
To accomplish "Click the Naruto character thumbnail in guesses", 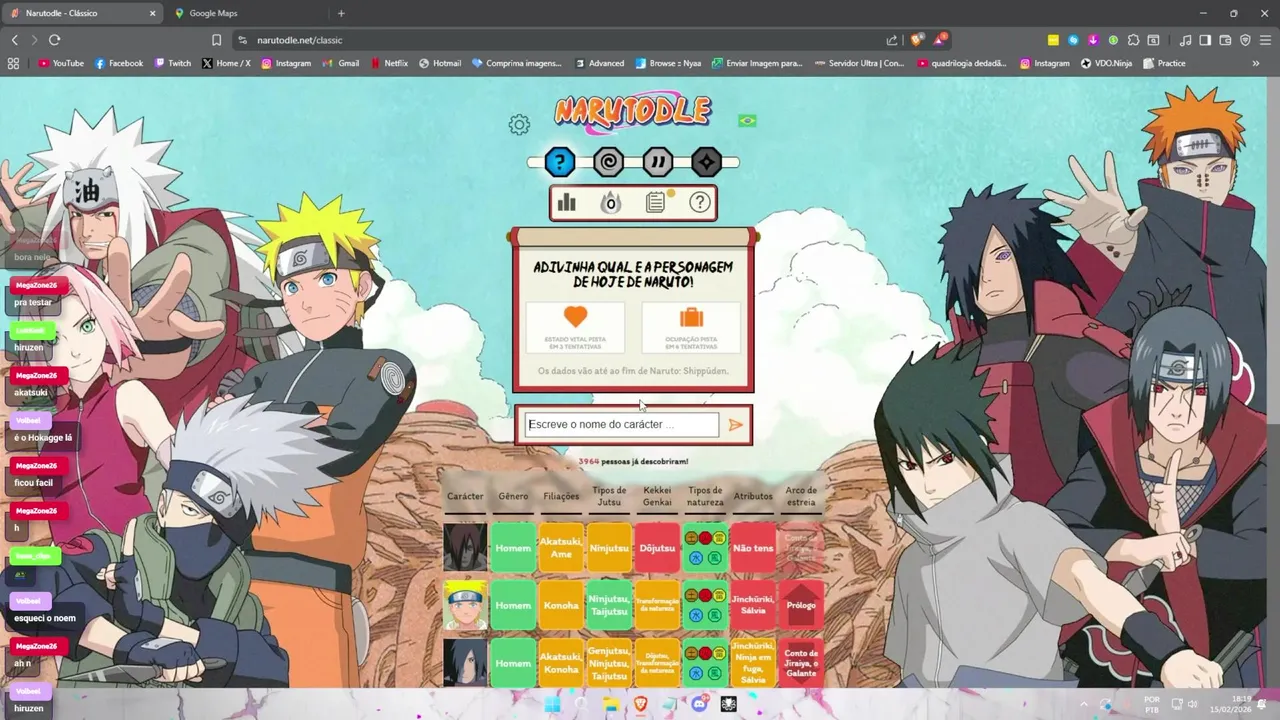I will point(465,605).
